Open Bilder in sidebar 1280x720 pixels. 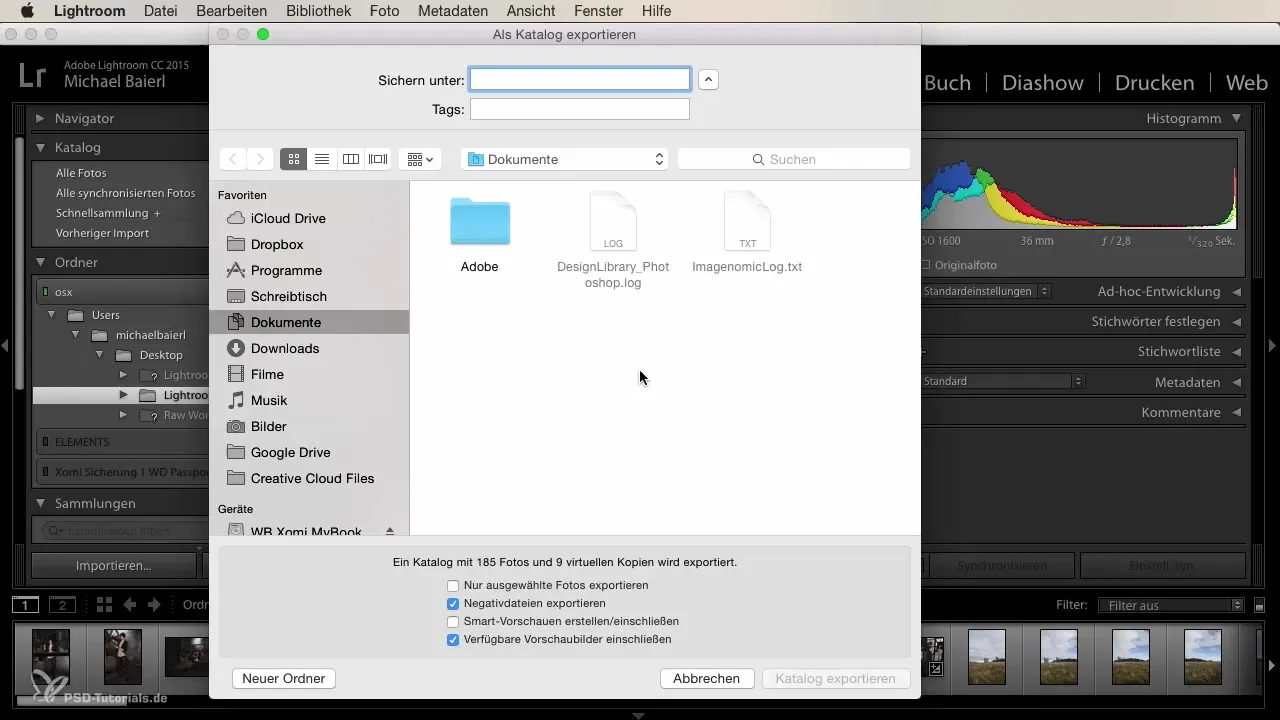click(269, 426)
